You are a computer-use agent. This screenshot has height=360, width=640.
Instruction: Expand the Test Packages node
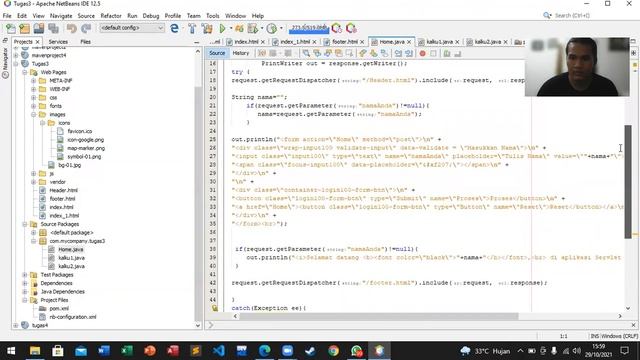click(x=25, y=275)
